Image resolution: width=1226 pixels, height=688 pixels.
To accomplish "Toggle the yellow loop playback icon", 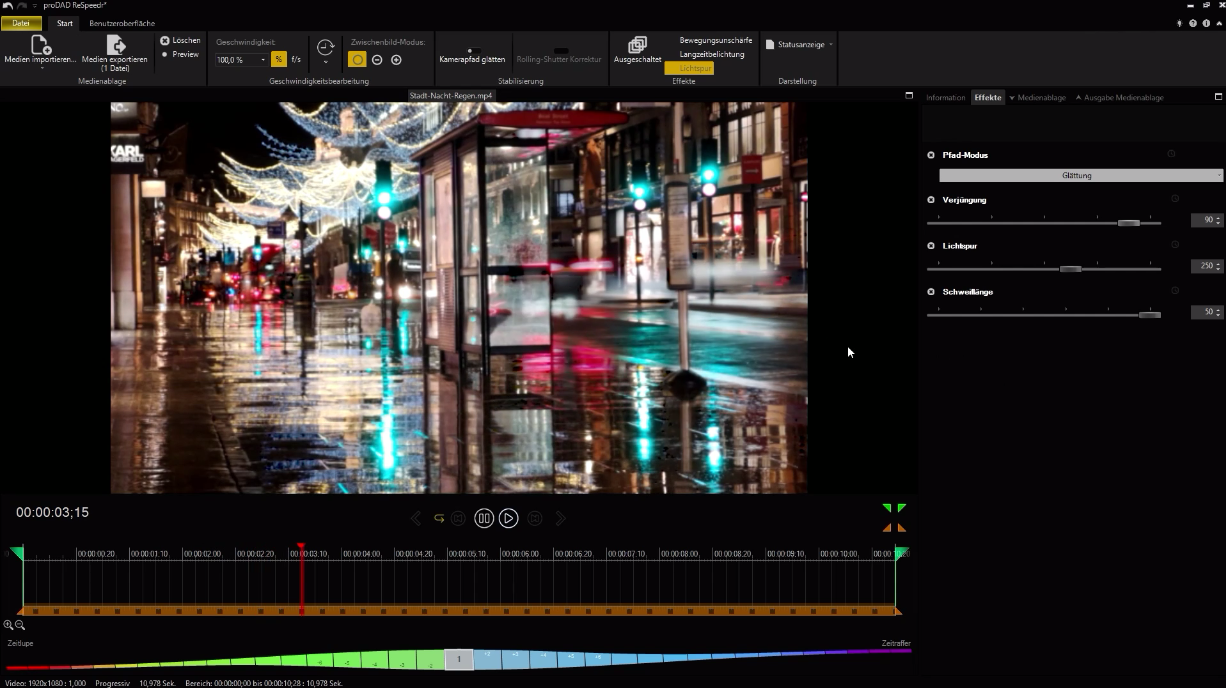I will coord(439,518).
